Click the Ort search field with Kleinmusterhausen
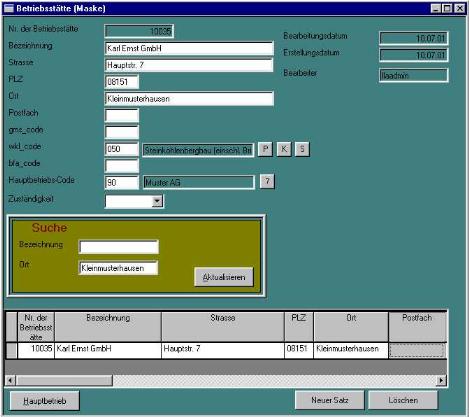This screenshot has height=417, width=469. coord(119,268)
